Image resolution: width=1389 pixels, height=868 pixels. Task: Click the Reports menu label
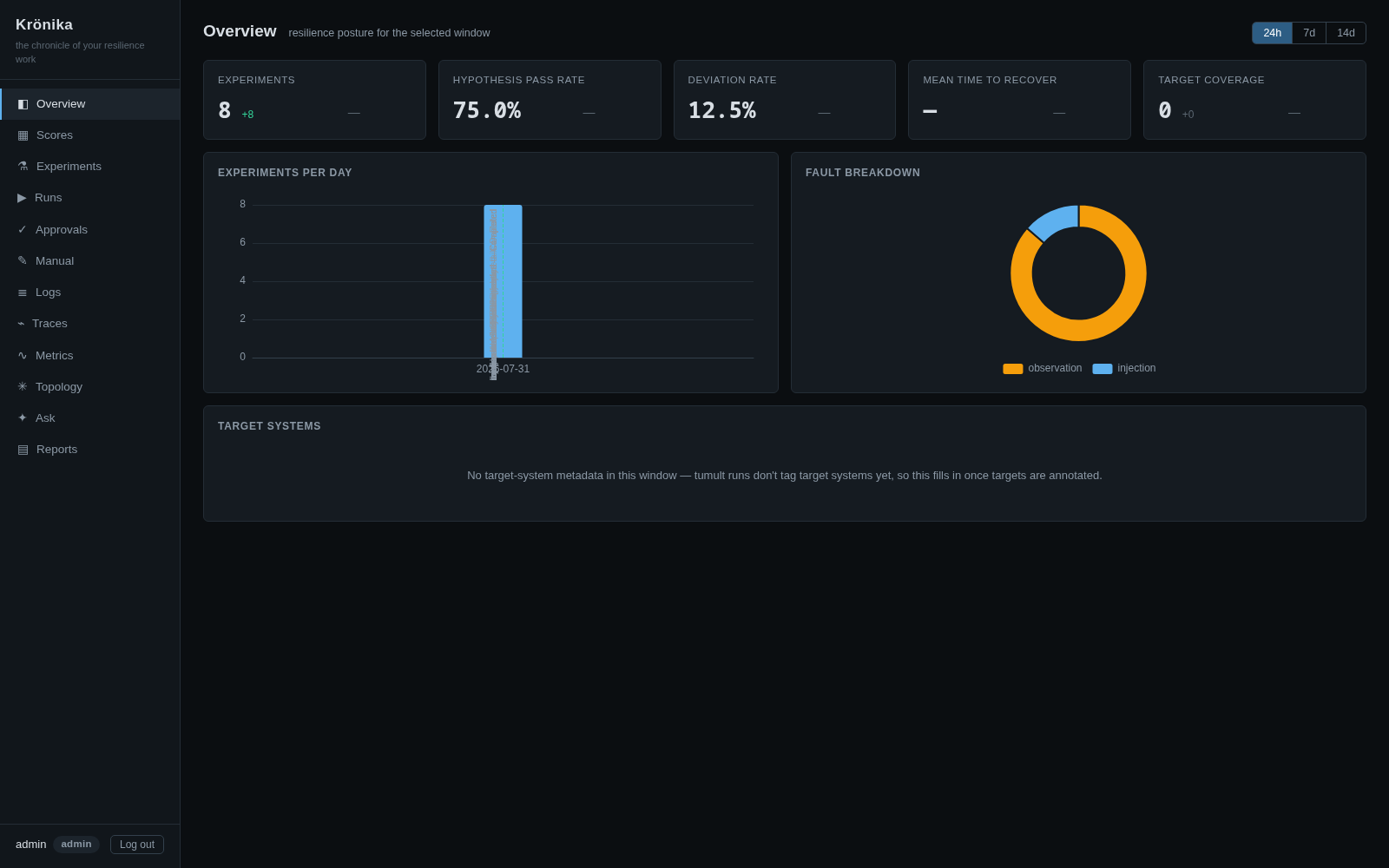coord(56,450)
